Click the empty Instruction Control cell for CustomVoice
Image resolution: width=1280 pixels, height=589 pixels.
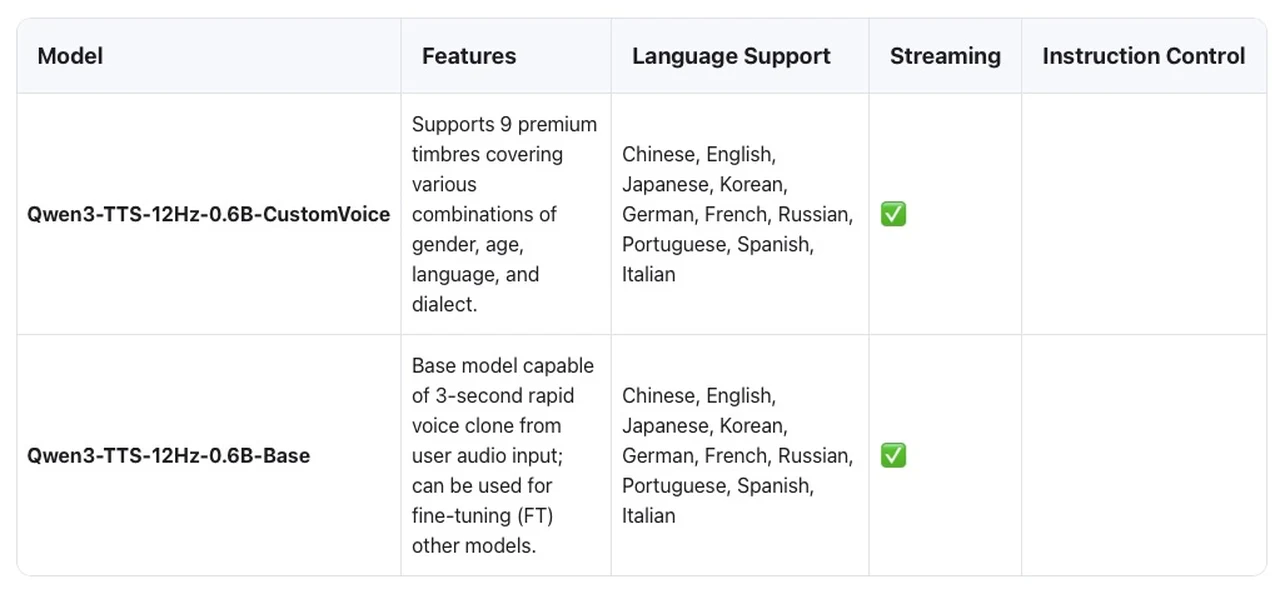[x=1143, y=214]
